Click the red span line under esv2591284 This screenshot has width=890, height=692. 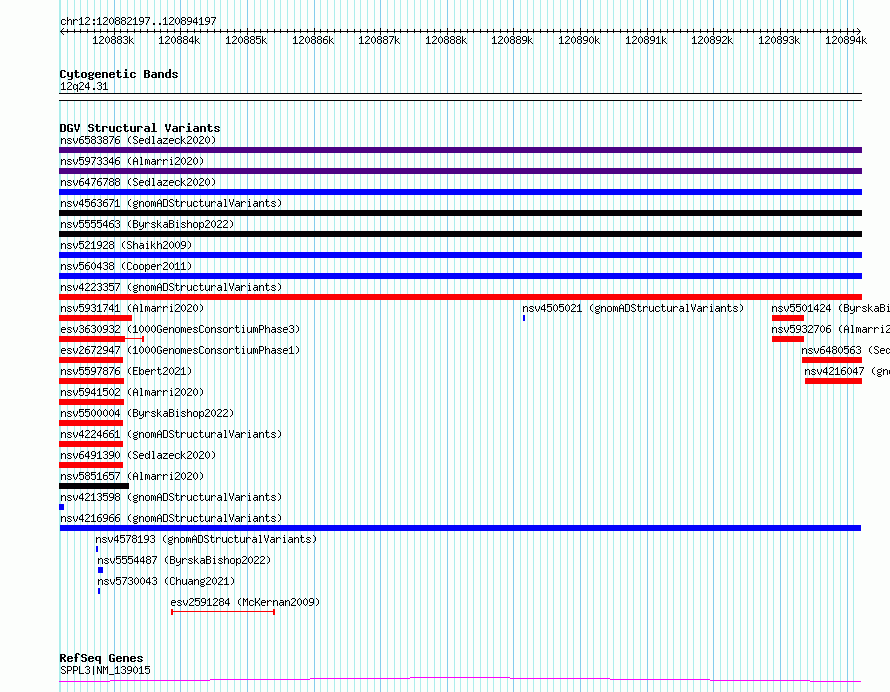[x=223, y=612]
